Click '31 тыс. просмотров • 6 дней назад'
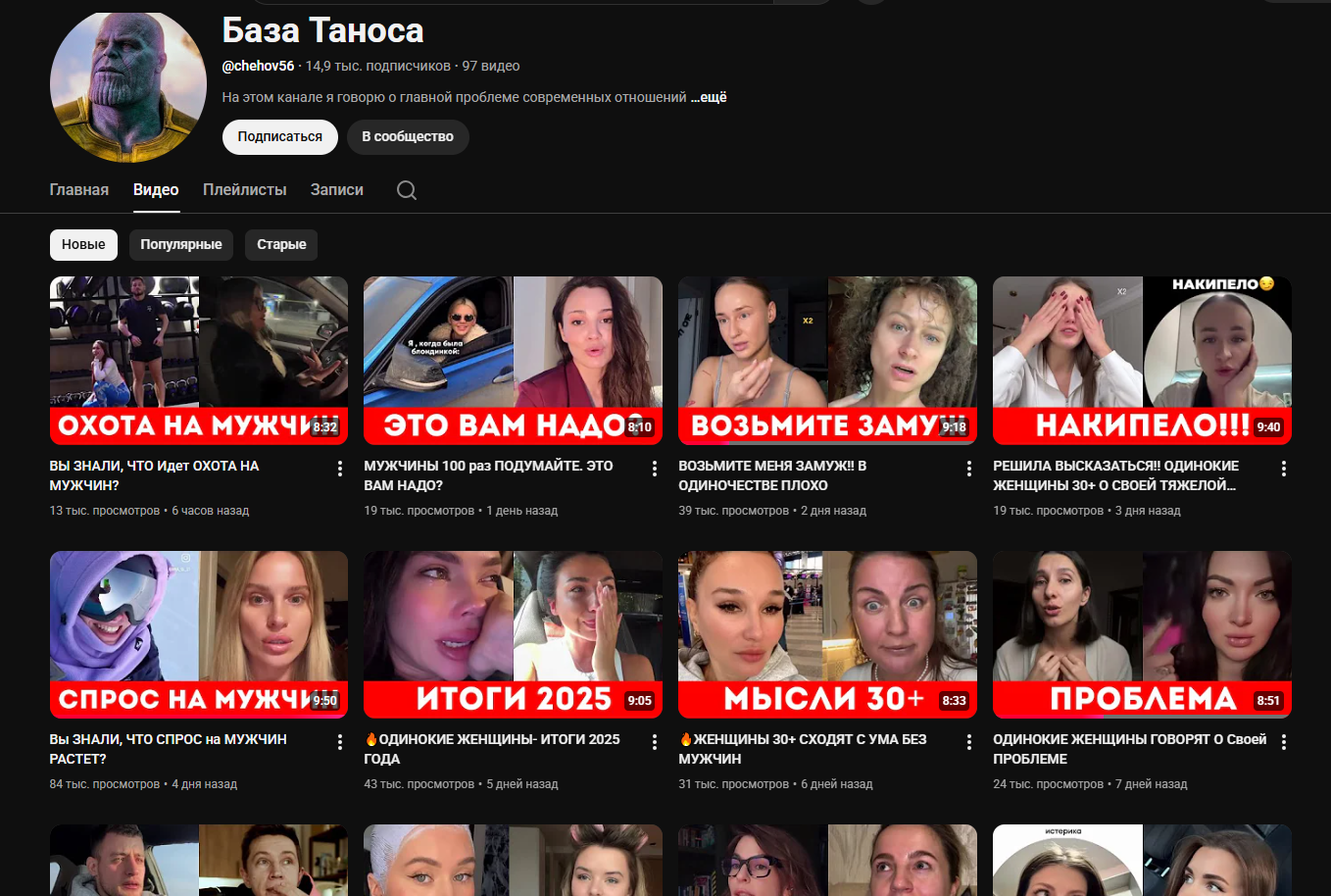The image size is (1331, 896). pos(775,784)
